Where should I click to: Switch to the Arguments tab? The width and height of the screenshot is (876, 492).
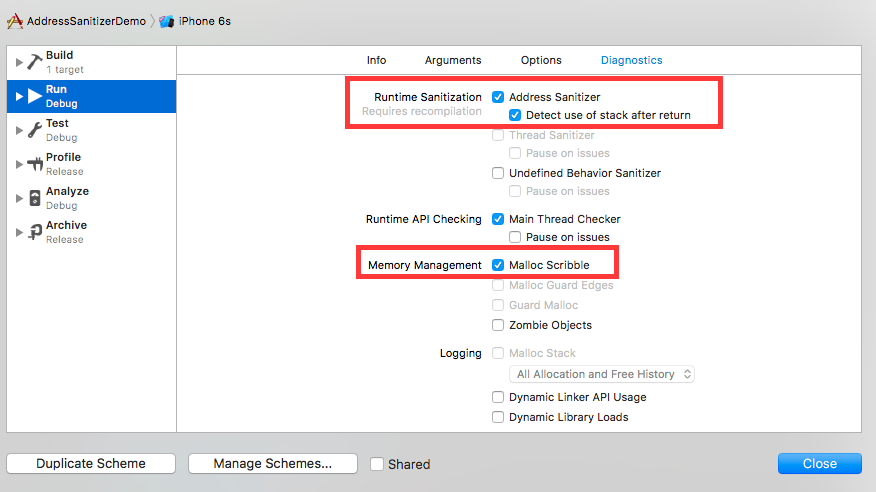453,60
